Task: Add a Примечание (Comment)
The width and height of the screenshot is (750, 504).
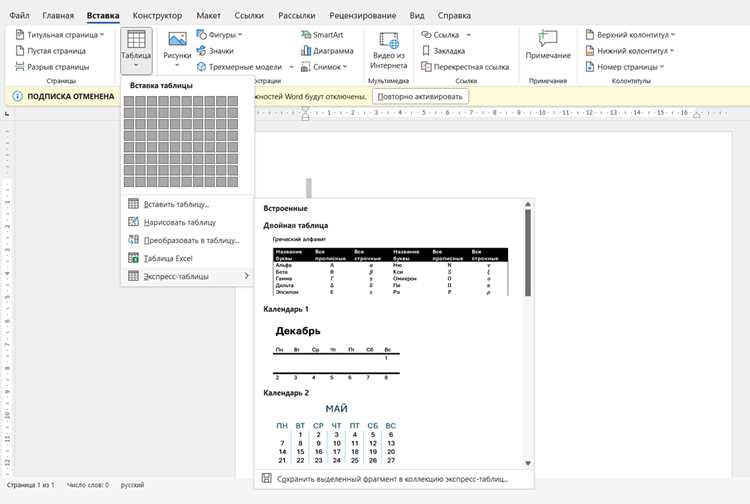Action: point(548,45)
